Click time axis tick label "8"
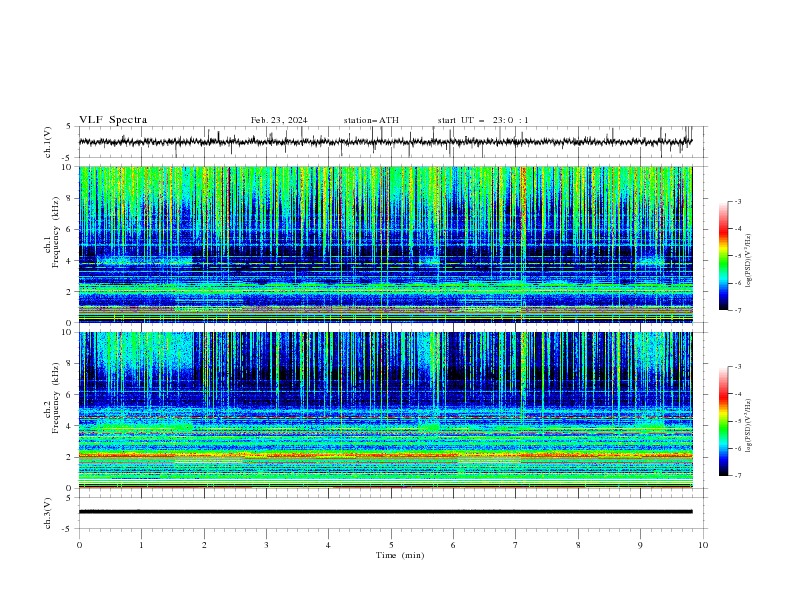This screenshot has width=792, height=612. coord(578,545)
